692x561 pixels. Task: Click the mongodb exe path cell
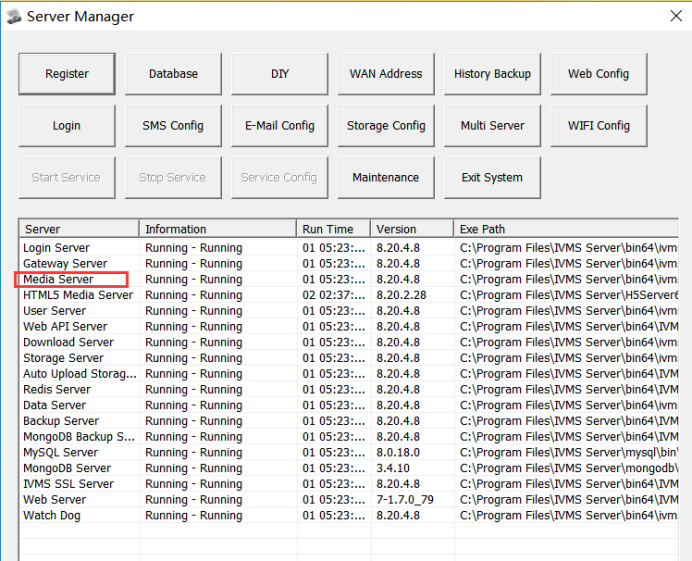pos(568,469)
